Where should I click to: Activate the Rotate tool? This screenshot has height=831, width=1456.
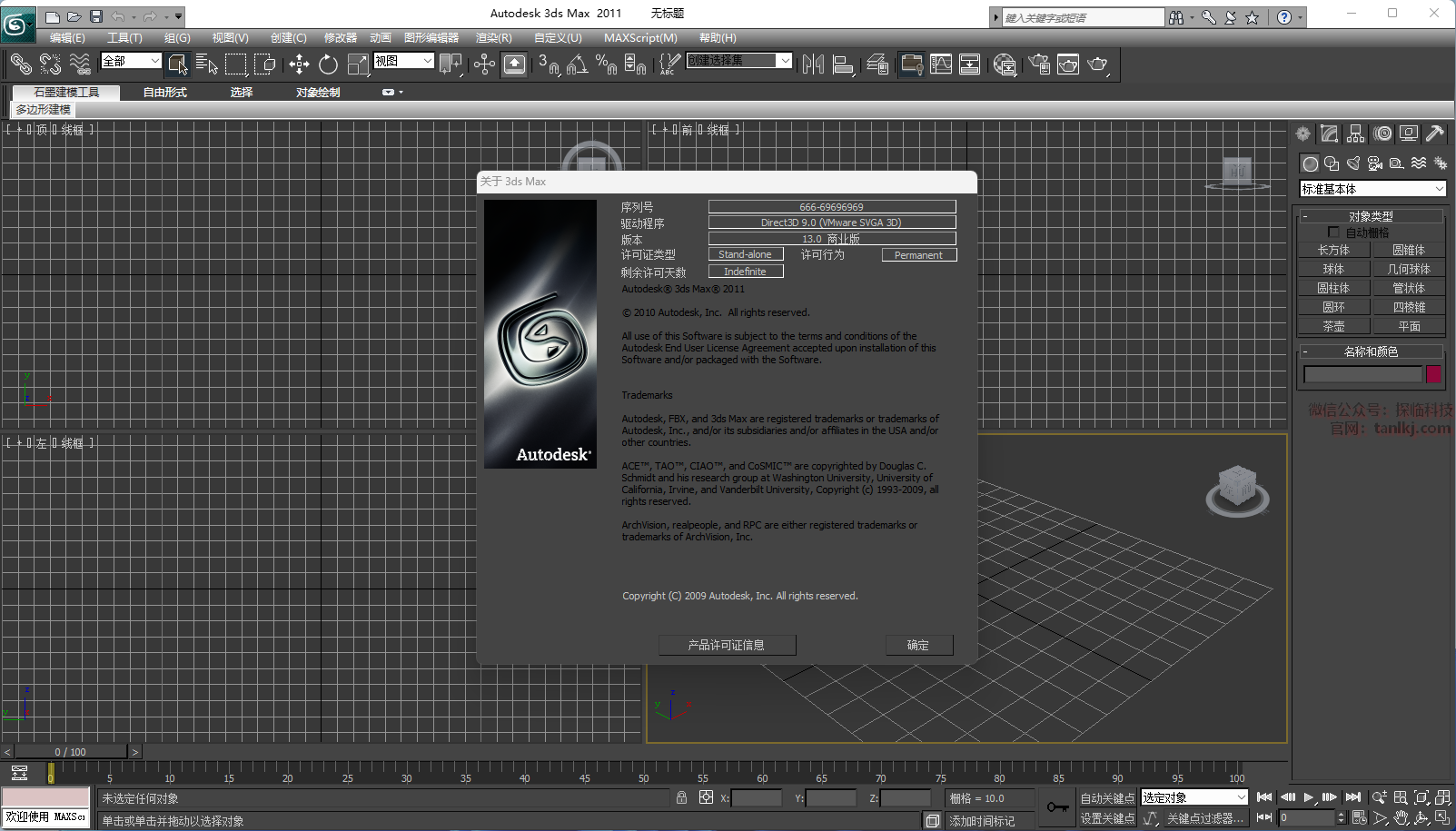tap(328, 64)
